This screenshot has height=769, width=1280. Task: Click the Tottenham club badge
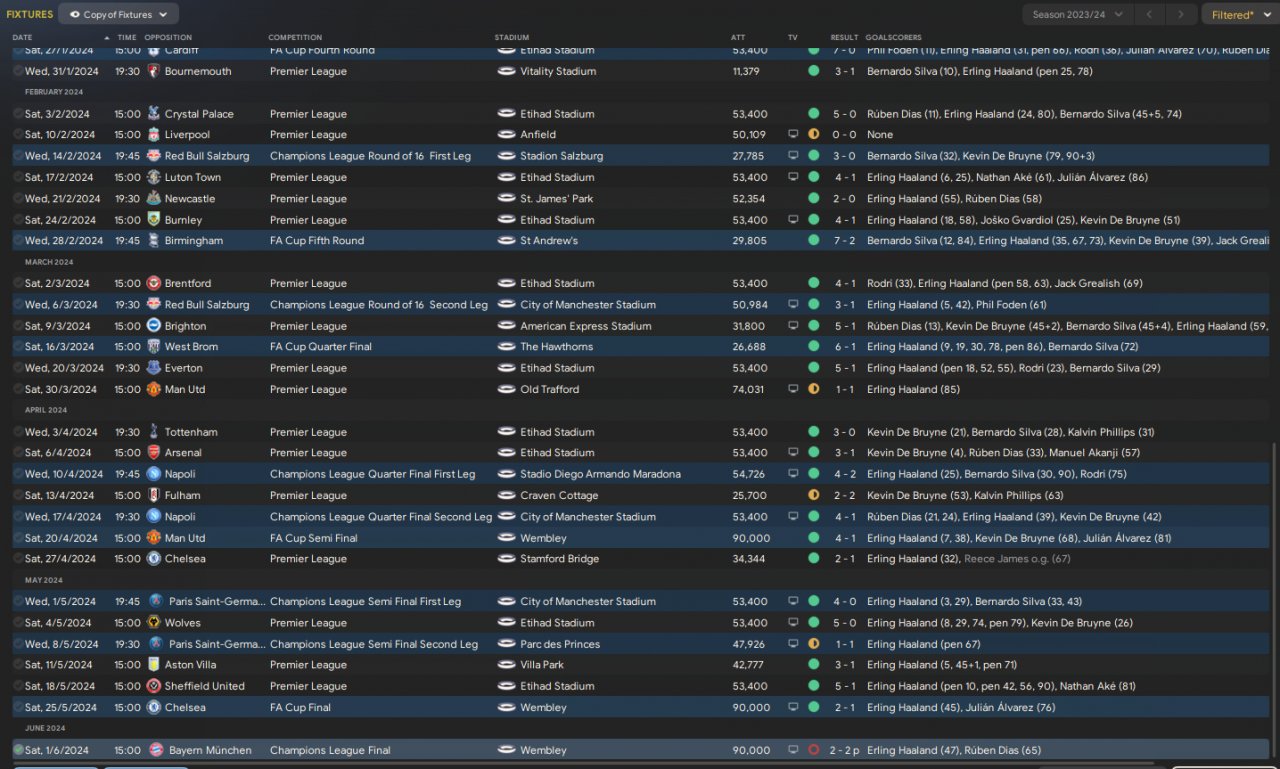154,432
